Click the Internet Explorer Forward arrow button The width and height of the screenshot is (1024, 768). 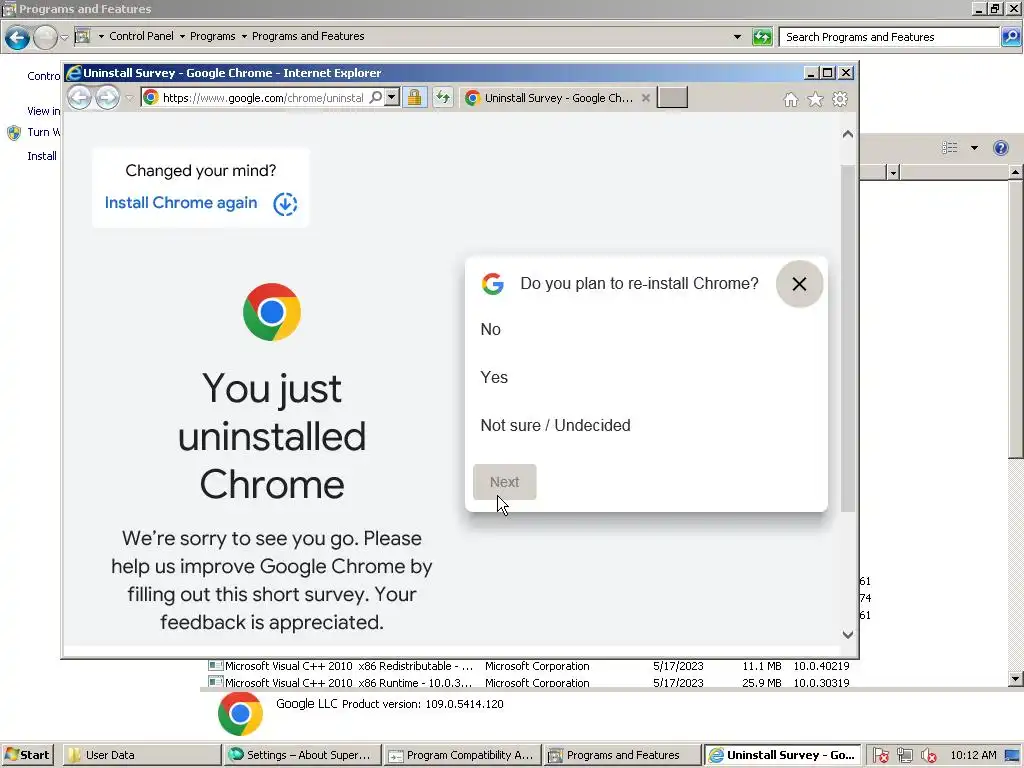(108, 98)
